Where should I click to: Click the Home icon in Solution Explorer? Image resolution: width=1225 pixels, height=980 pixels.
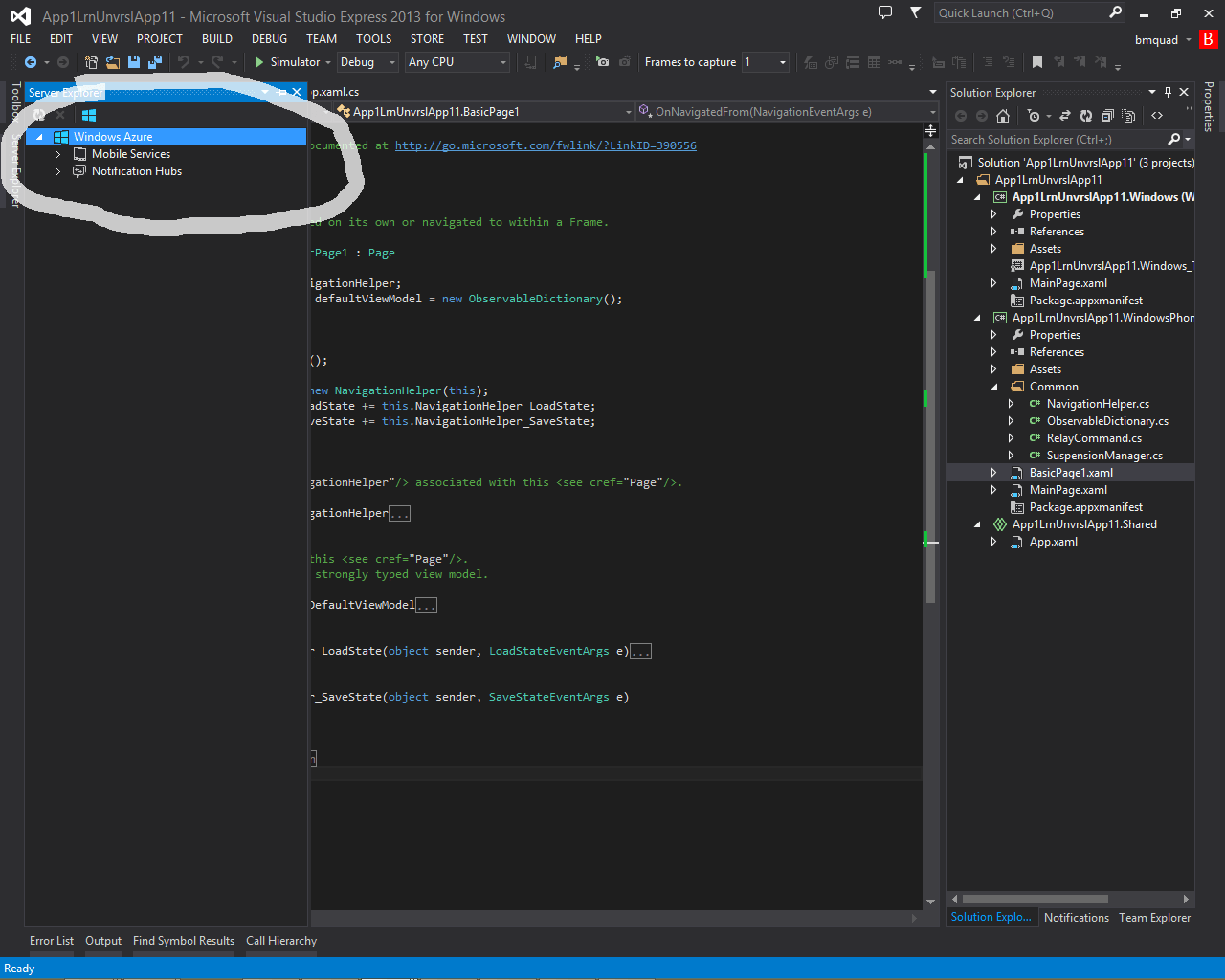[1003, 116]
